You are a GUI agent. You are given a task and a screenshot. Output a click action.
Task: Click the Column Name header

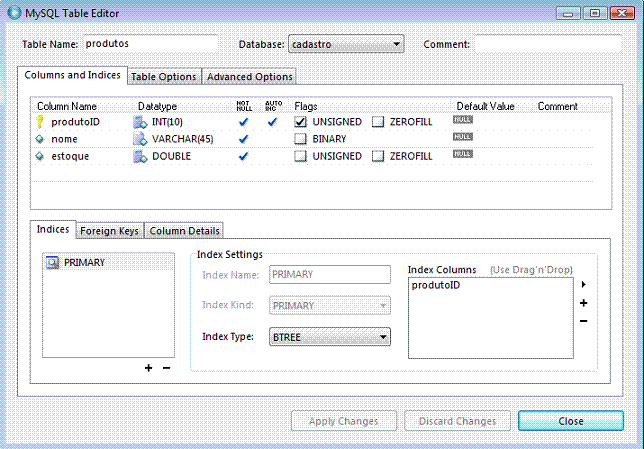67,106
